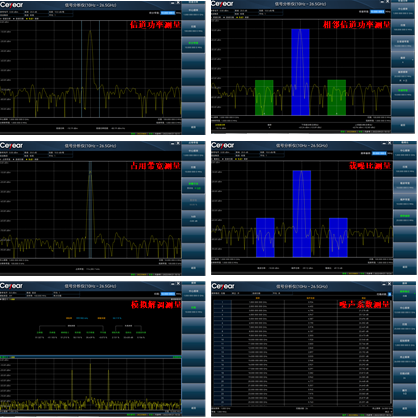The height and width of the screenshot is (418, 418).
Task: Click the Ceyear logo in the 相邻信道功率测量 window
Action: click(222, 4)
